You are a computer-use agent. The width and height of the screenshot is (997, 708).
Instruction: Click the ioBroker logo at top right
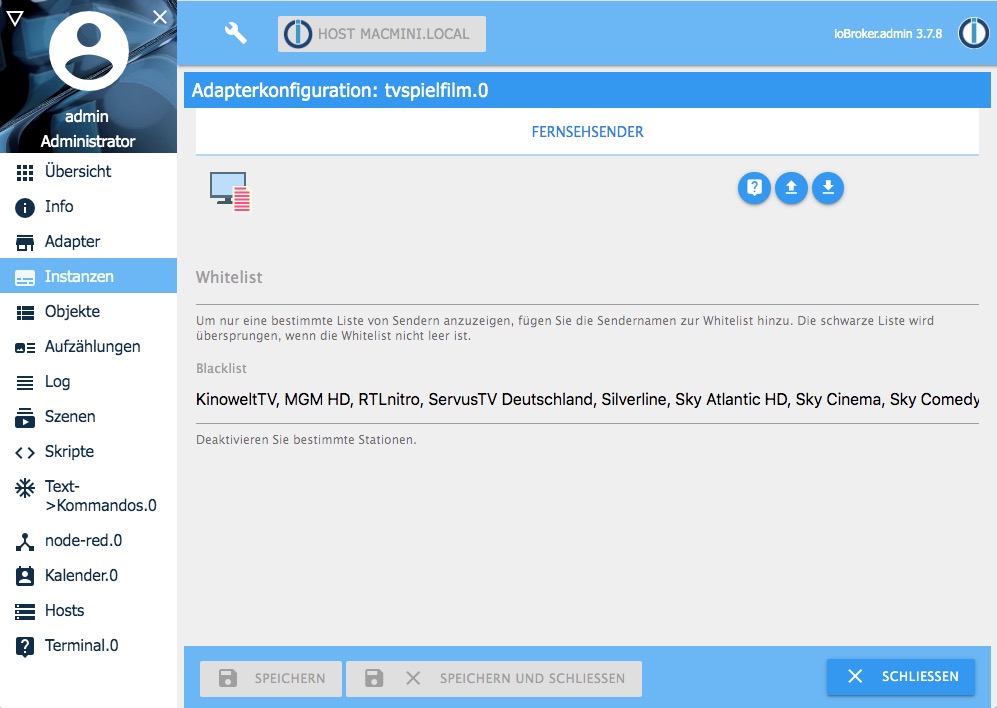[973, 33]
